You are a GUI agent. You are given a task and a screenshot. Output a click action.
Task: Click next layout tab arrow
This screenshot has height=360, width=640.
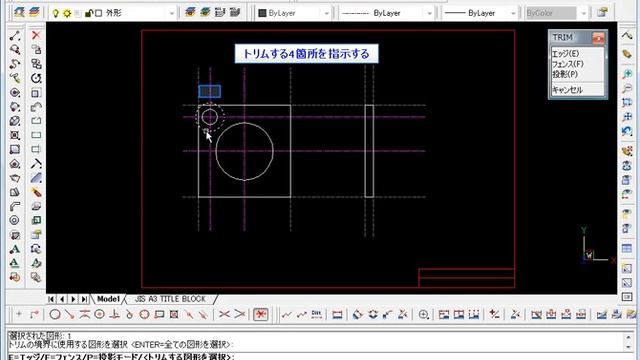coord(73,299)
